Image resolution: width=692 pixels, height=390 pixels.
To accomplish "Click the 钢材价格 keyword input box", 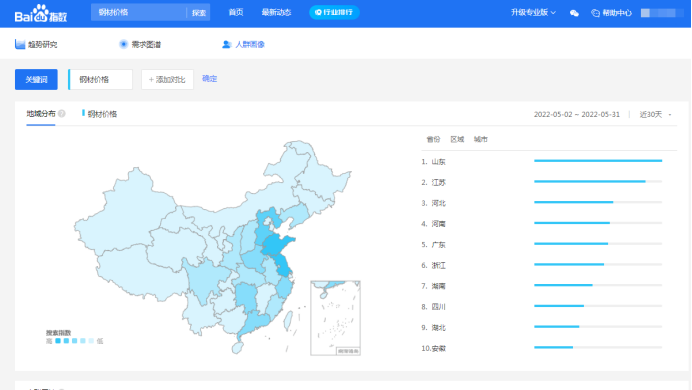I will click(x=101, y=79).
